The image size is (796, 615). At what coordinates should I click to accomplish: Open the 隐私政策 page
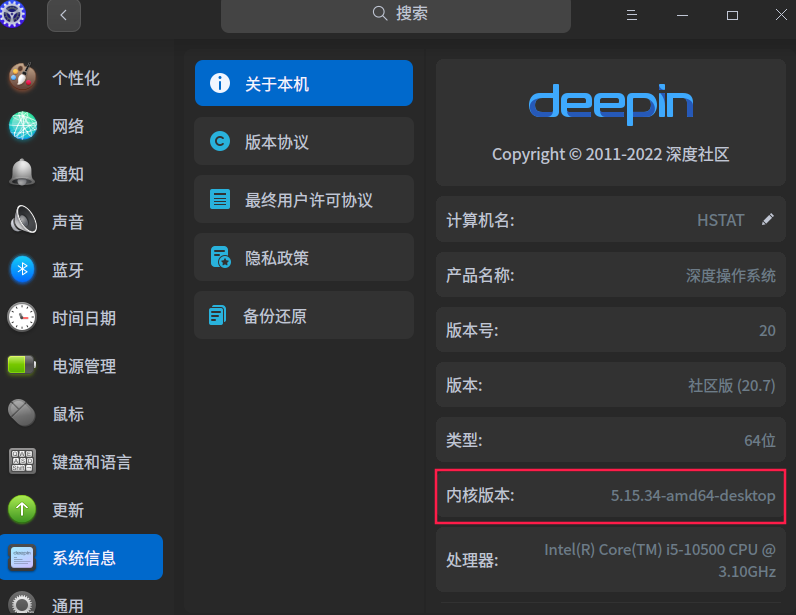click(x=304, y=257)
